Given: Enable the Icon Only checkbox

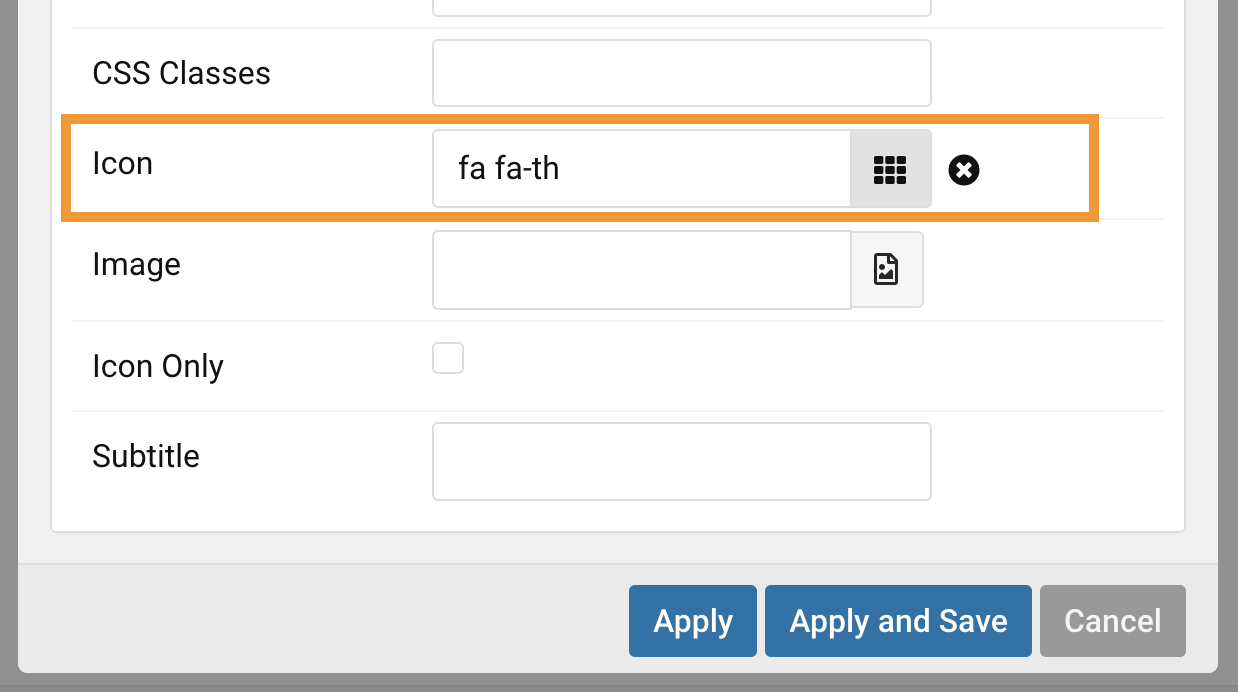Looking at the screenshot, I should [448, 358].
